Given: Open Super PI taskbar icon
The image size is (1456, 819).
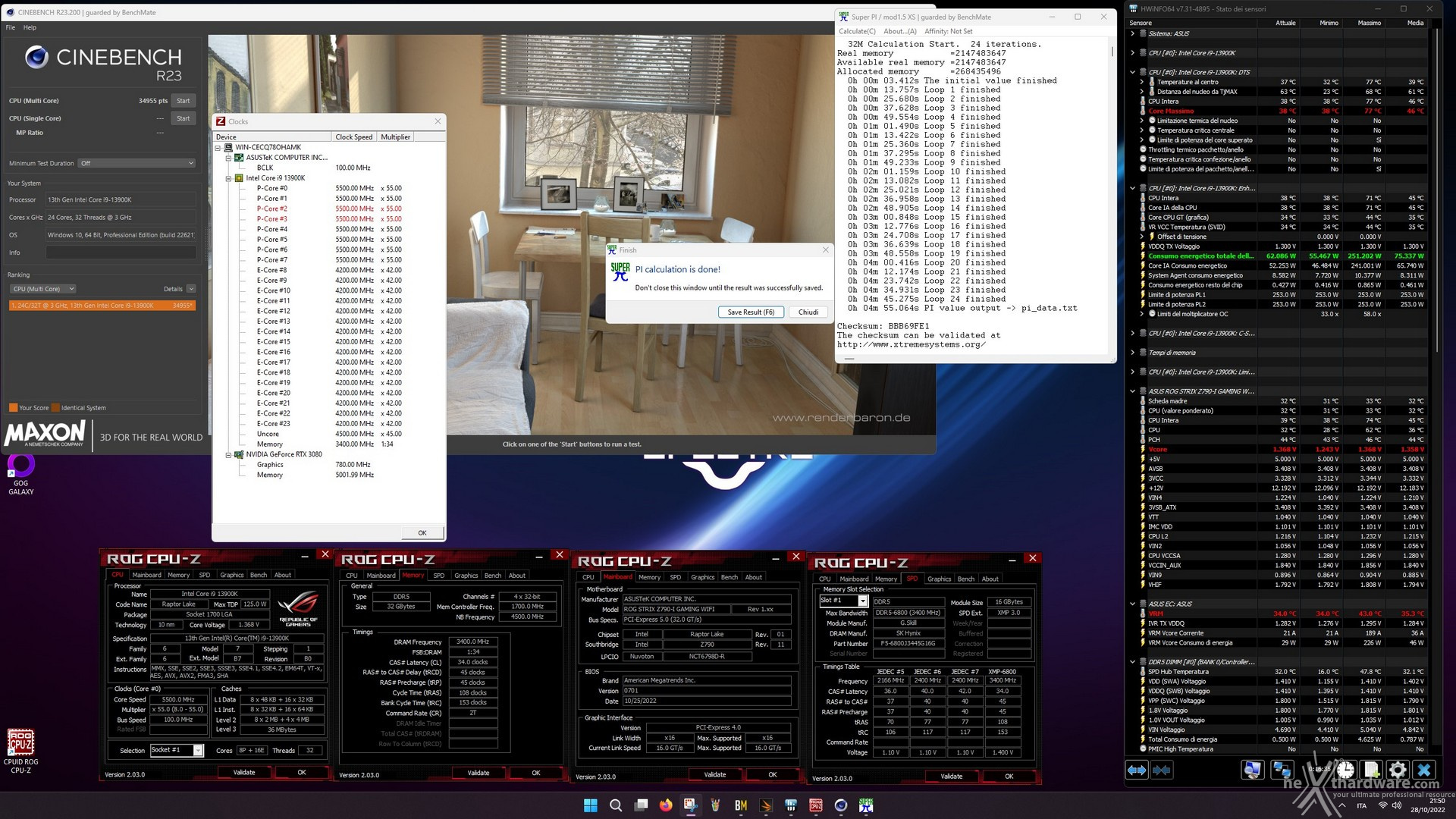Looking at the screenshot, I should coord(866,805).
